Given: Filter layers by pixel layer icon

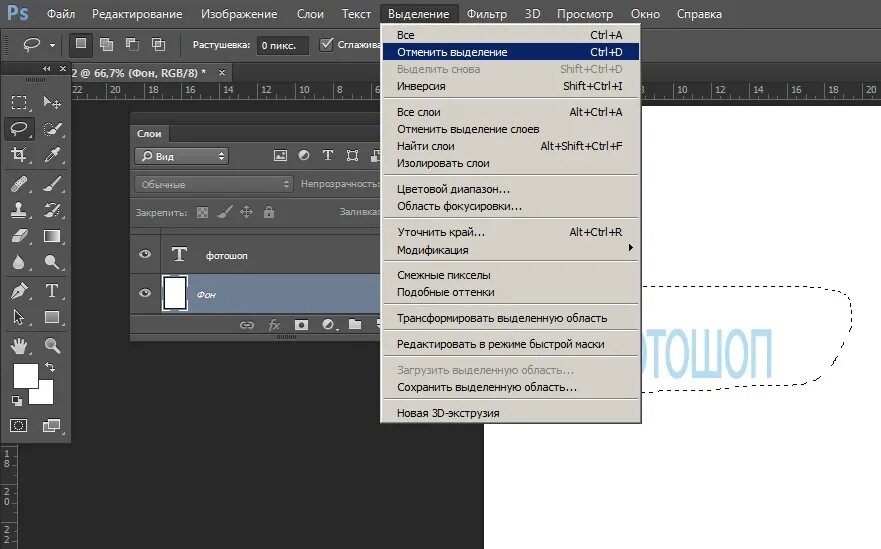Looking at the screenshot, I should [x=280, y=156].
